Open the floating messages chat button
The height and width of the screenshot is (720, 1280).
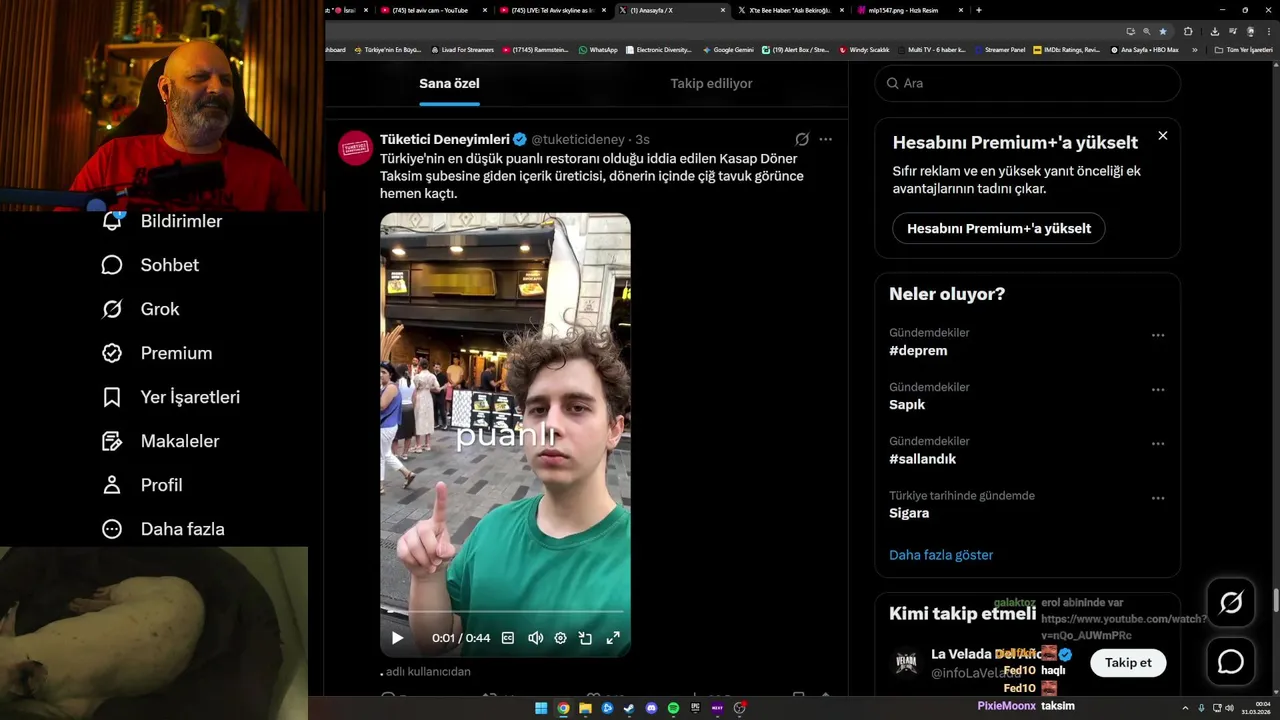(1231, 662)
